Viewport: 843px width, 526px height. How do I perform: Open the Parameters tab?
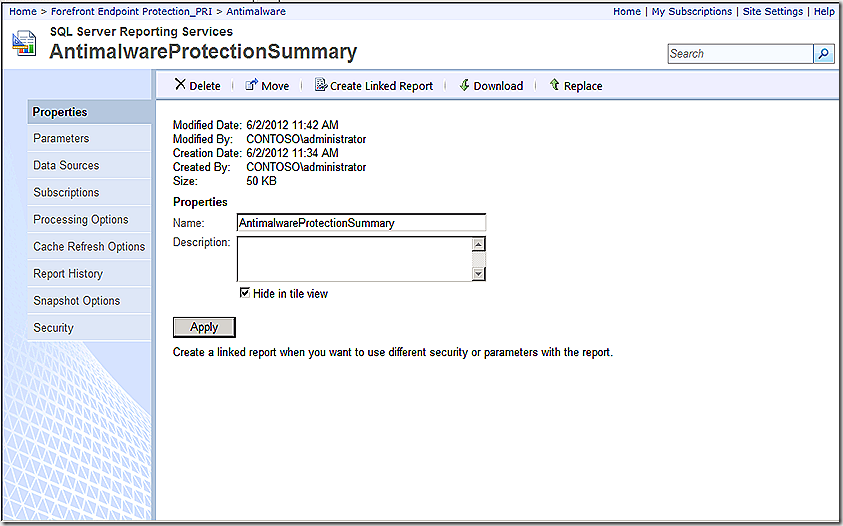coord(89,138)
